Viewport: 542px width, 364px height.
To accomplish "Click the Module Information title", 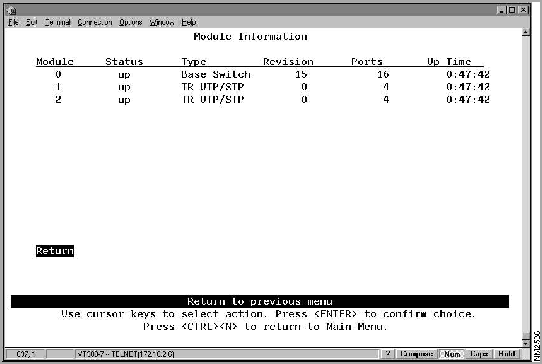I will coord(250,36).
